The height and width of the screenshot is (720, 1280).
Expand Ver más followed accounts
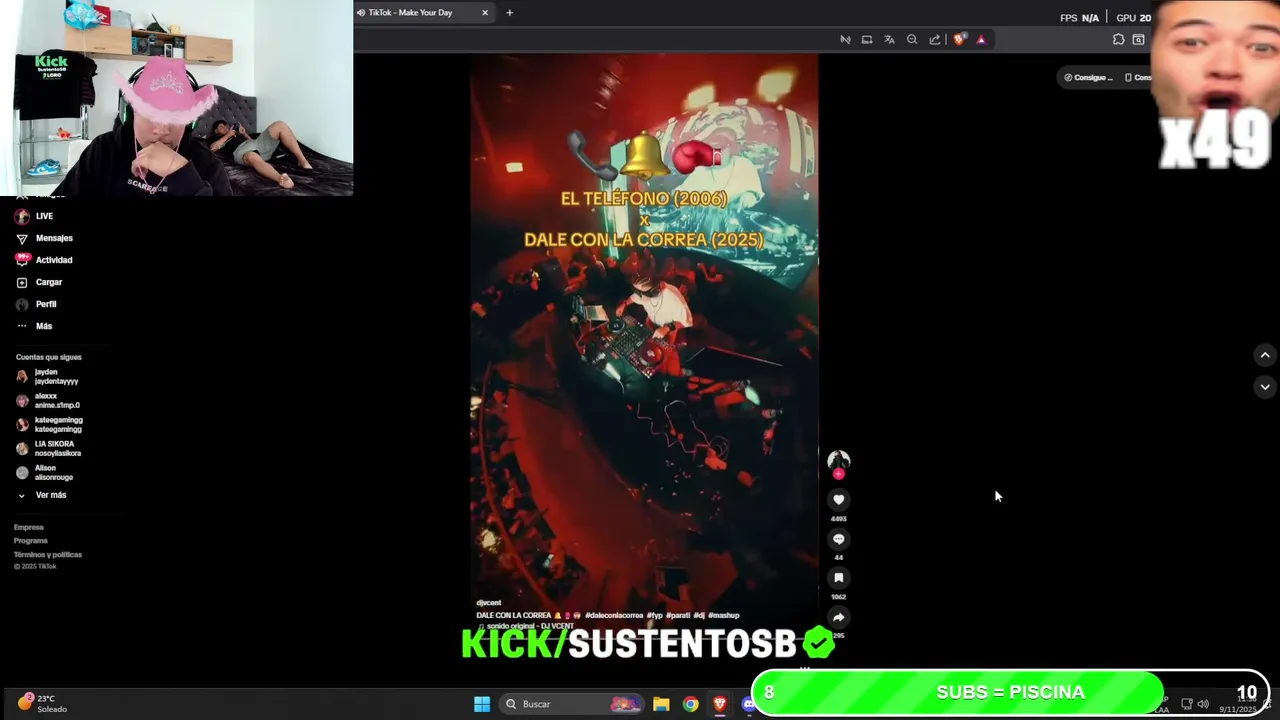coord(41,495)
